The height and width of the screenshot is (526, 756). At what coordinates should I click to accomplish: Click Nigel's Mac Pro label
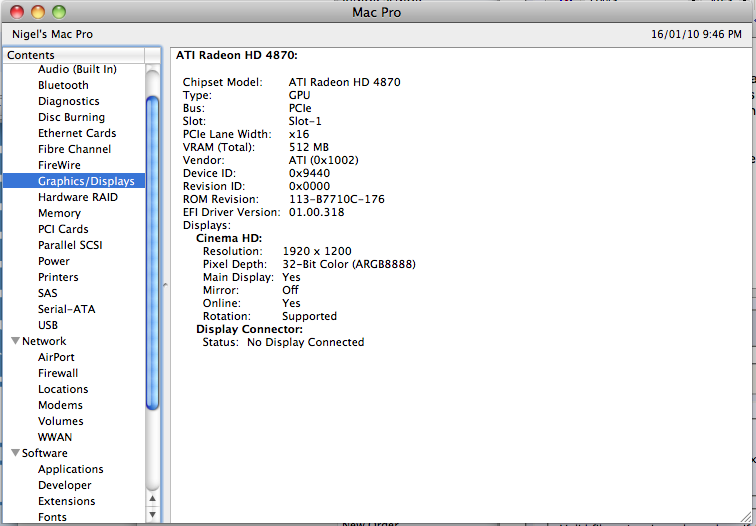[52, 34]
